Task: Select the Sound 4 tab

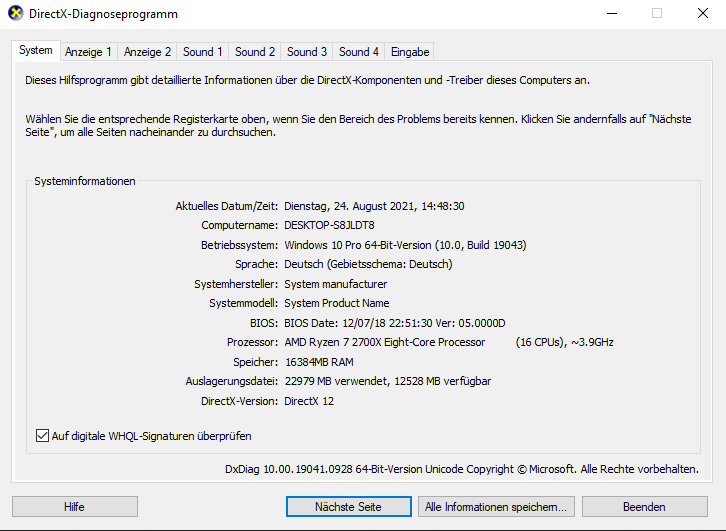Action: pos(358,52)
